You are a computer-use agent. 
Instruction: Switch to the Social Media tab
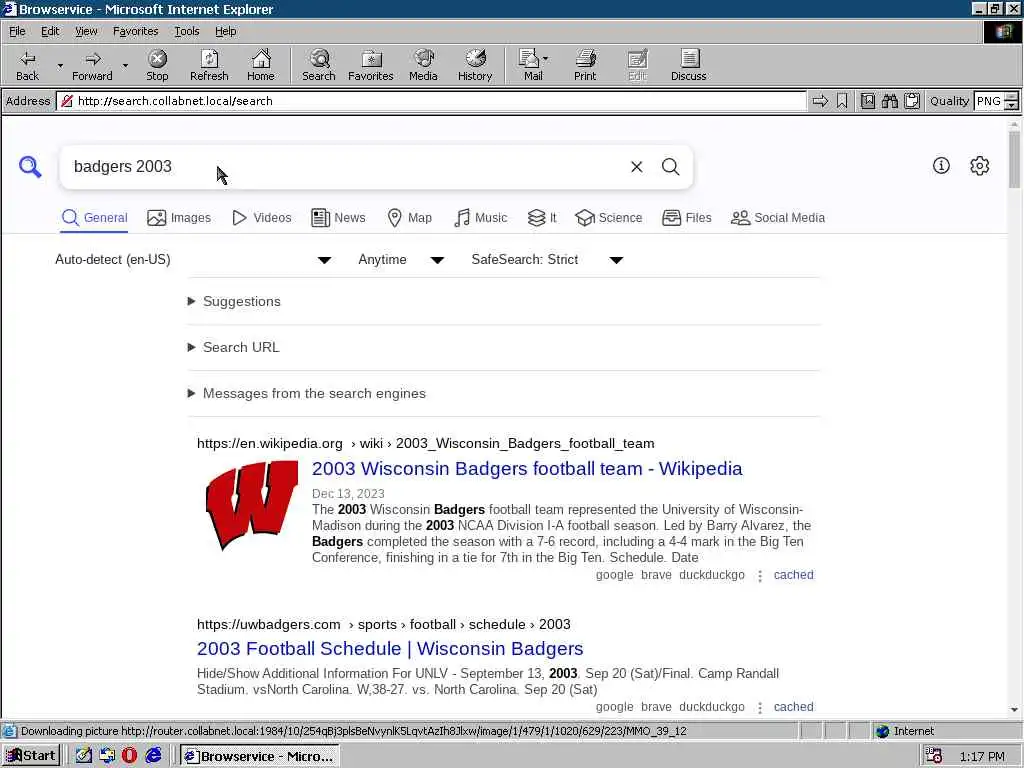[778, 217]
